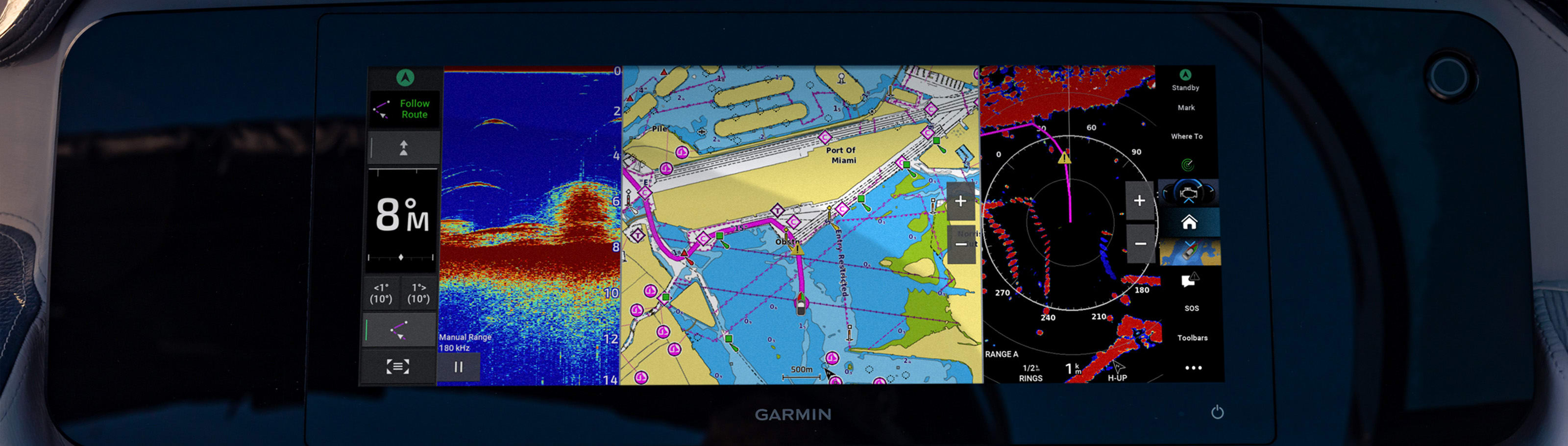Tap the Standby autopilot icon
The width and height of the screenshot is (1568, 446).
coord(1185,79)
